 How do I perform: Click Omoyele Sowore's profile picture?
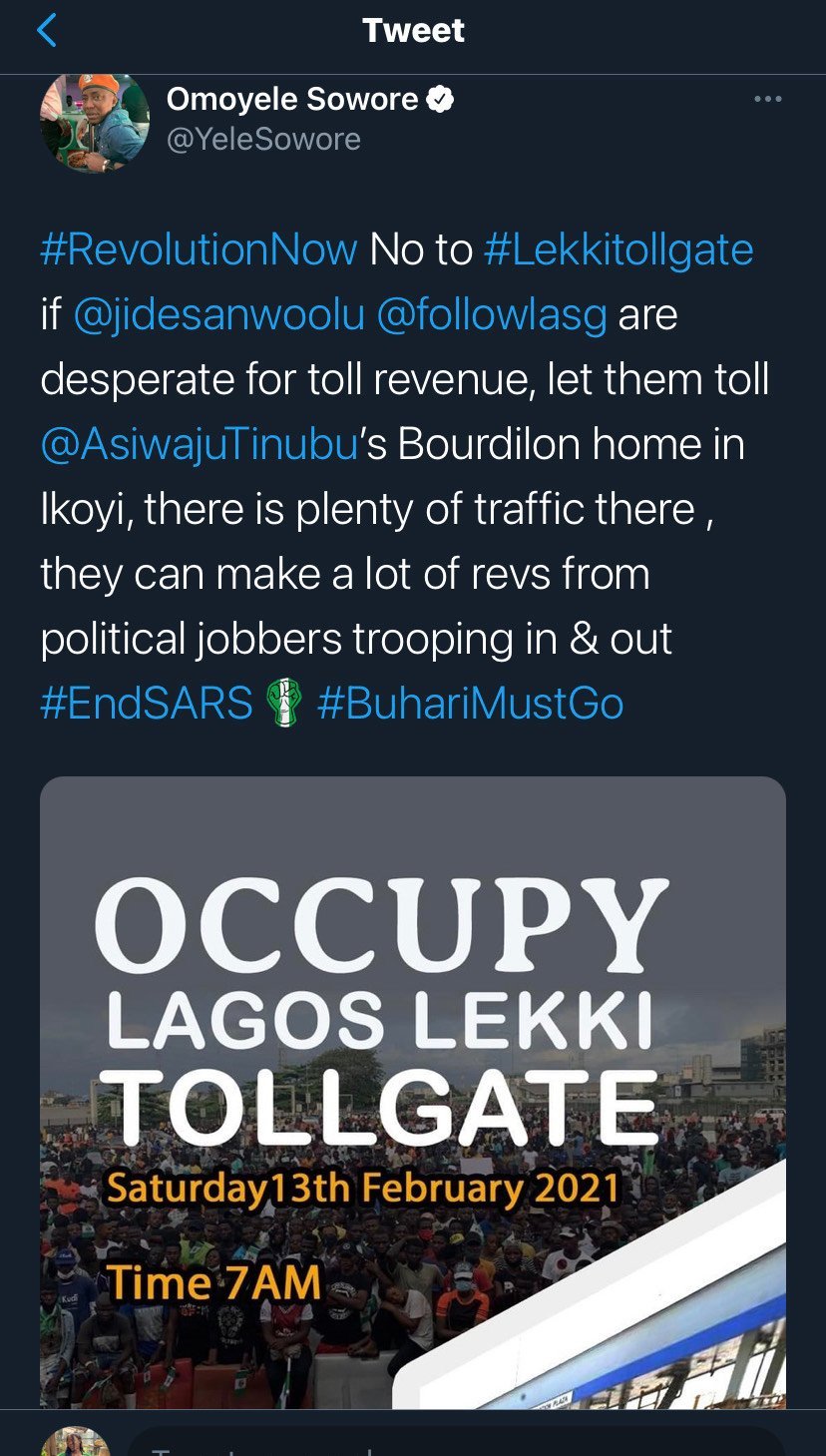[94, 123]
